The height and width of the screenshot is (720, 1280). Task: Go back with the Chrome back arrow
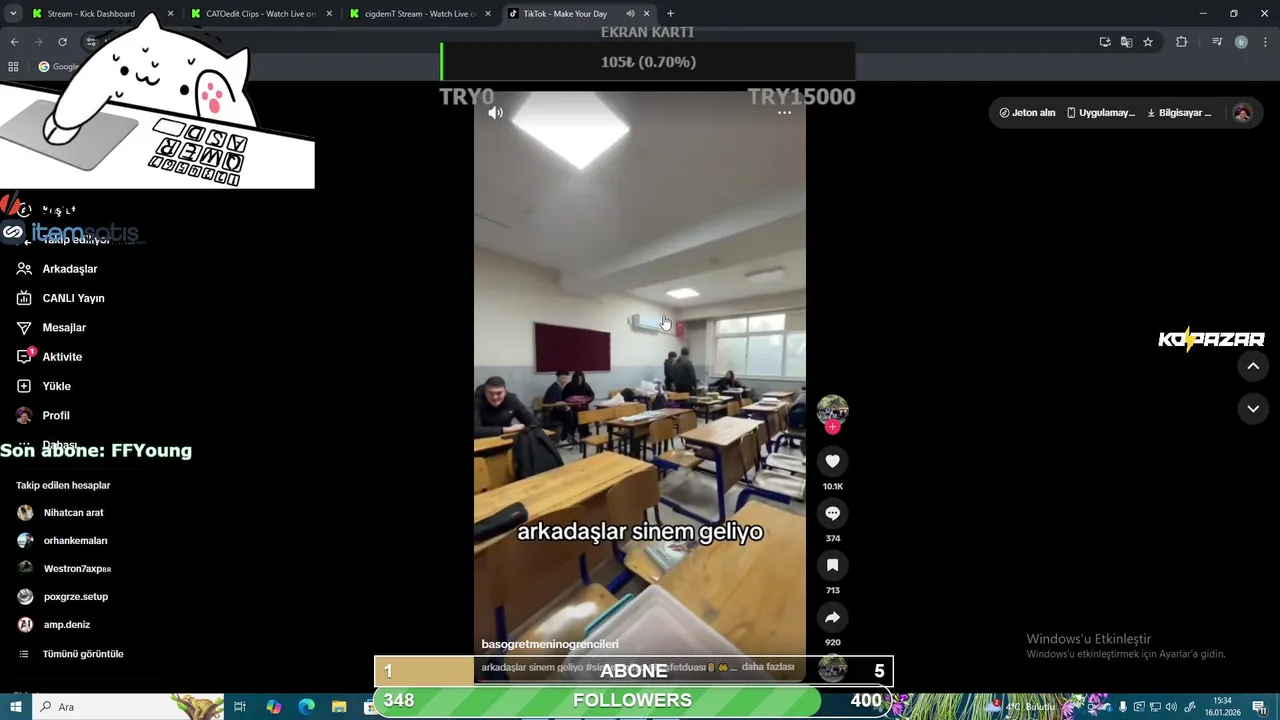(14, 42)
